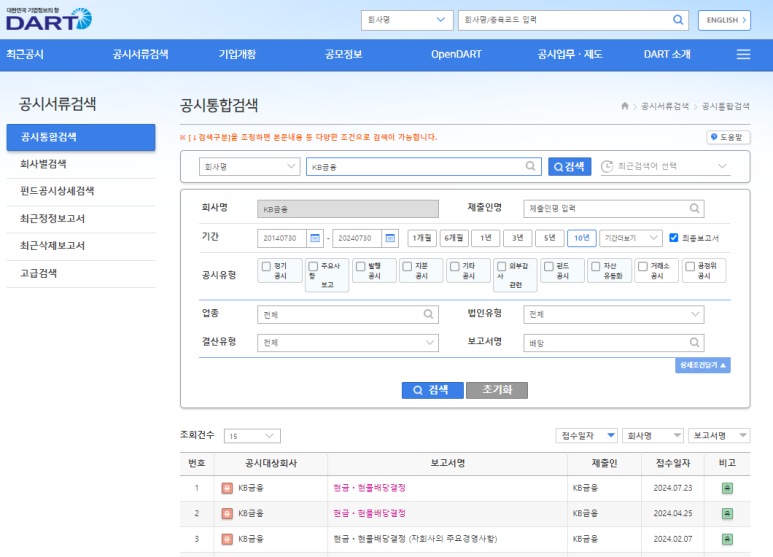Open the 기업개황 menu
This screenshot has height=557, width=773.
click(237, 54)
